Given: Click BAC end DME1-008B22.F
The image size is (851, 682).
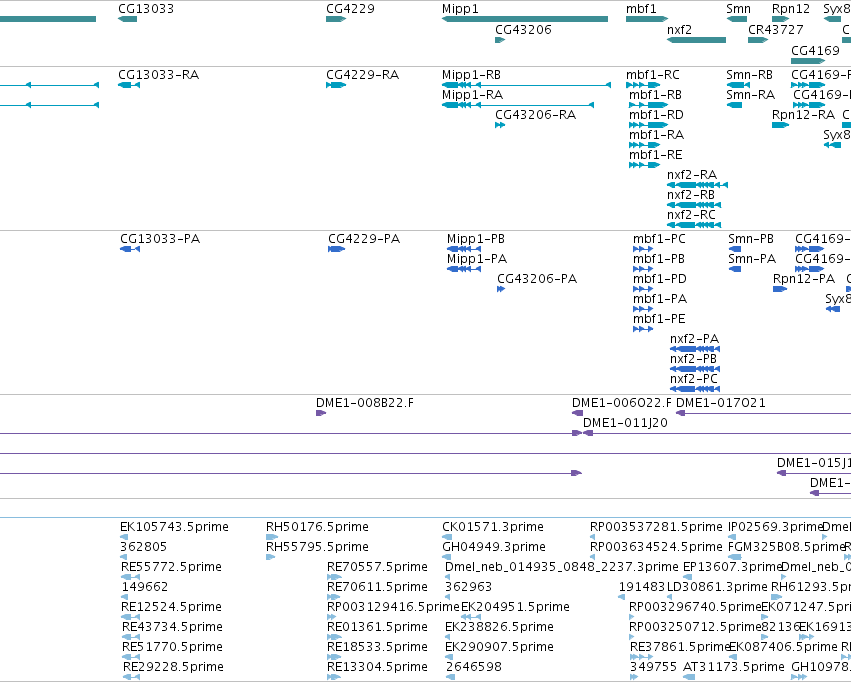Looking at the screenshot, I should click(x=365, y=403).
